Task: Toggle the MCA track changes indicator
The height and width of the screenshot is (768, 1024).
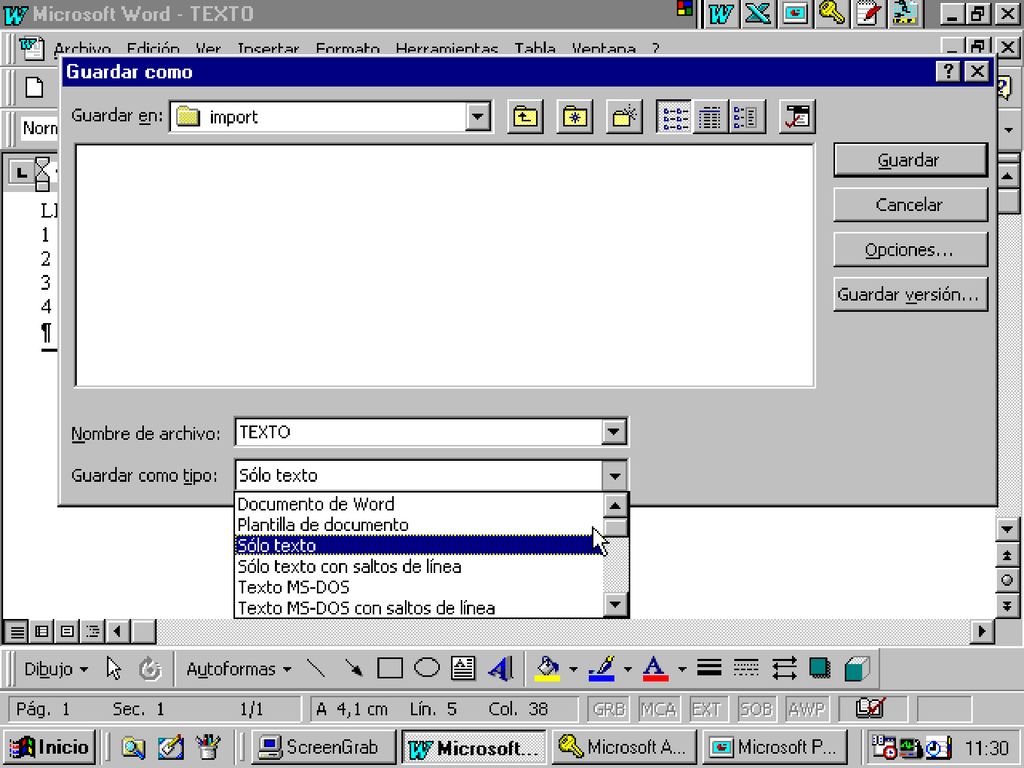Action: [658, 709]
